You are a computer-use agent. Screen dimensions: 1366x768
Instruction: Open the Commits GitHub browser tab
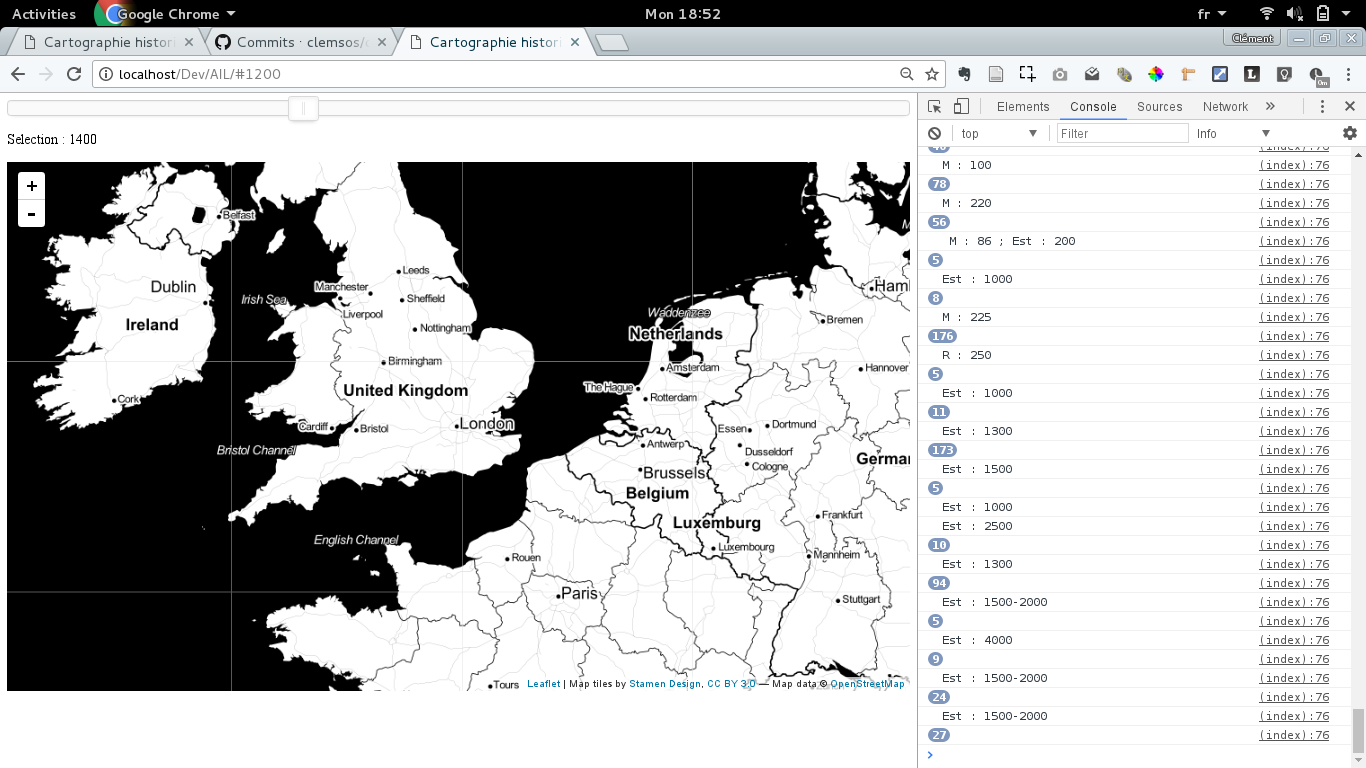pyautogui.click(x=300, y=42)
